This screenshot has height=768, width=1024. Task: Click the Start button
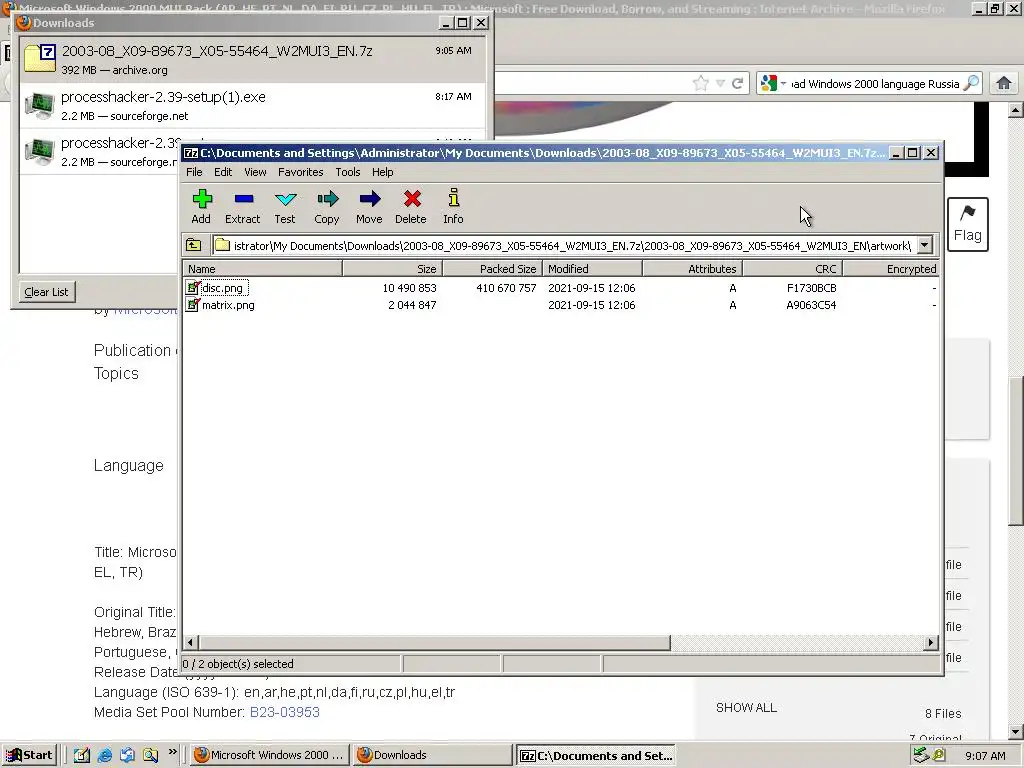[x=30, y=755]
